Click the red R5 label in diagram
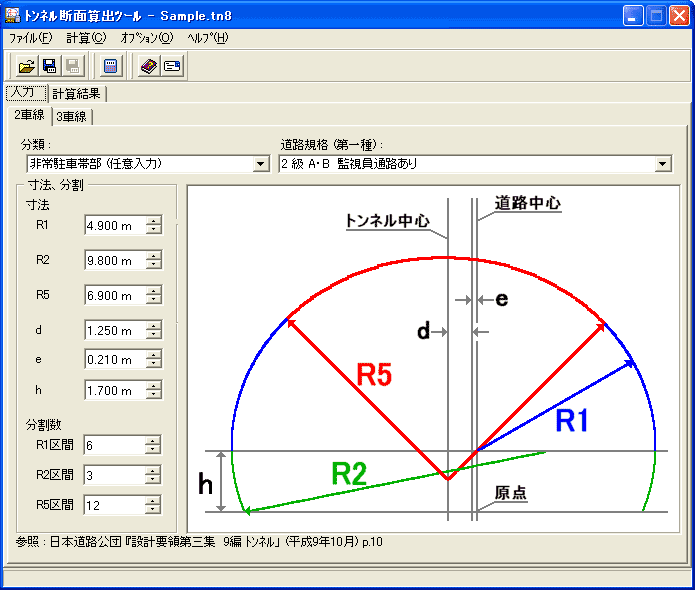Screen dimensions: 695x590 pyautogui.click(x=375, y=375)
